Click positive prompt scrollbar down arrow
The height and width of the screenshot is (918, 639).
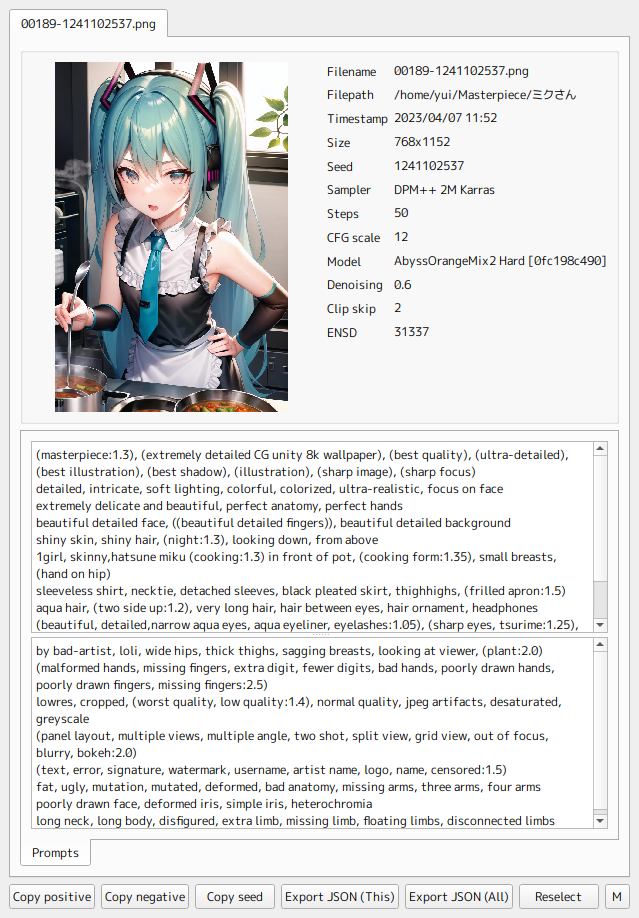coord(600,625)
